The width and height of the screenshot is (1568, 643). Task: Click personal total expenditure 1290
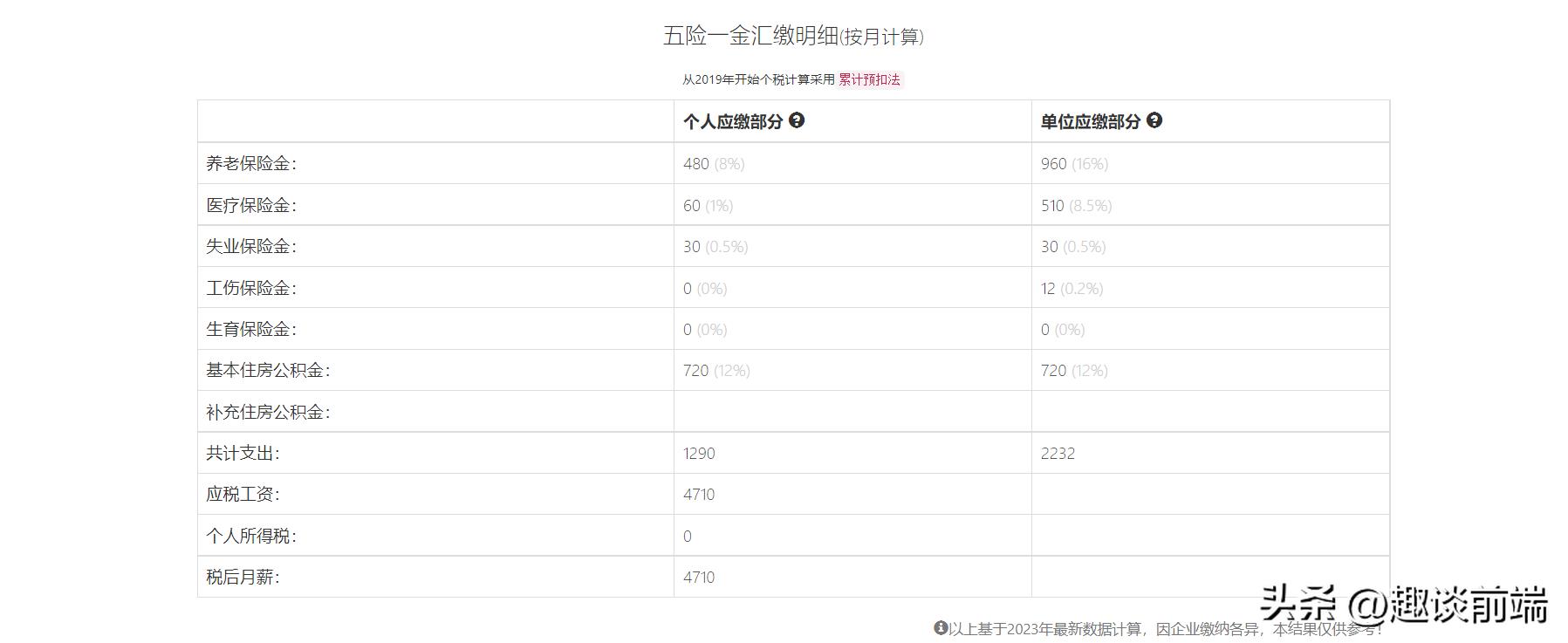point(699,453)
